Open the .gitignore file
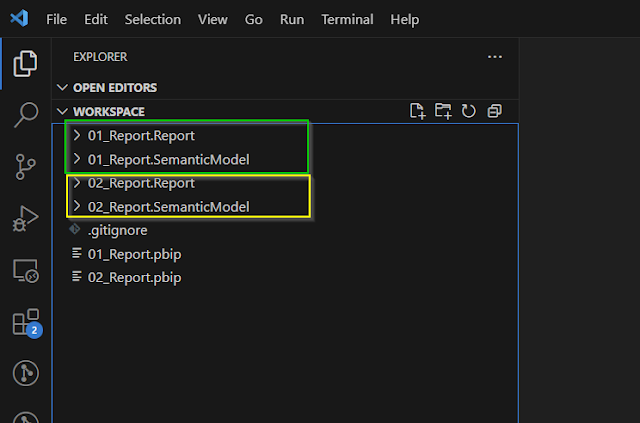 (118, 230)
